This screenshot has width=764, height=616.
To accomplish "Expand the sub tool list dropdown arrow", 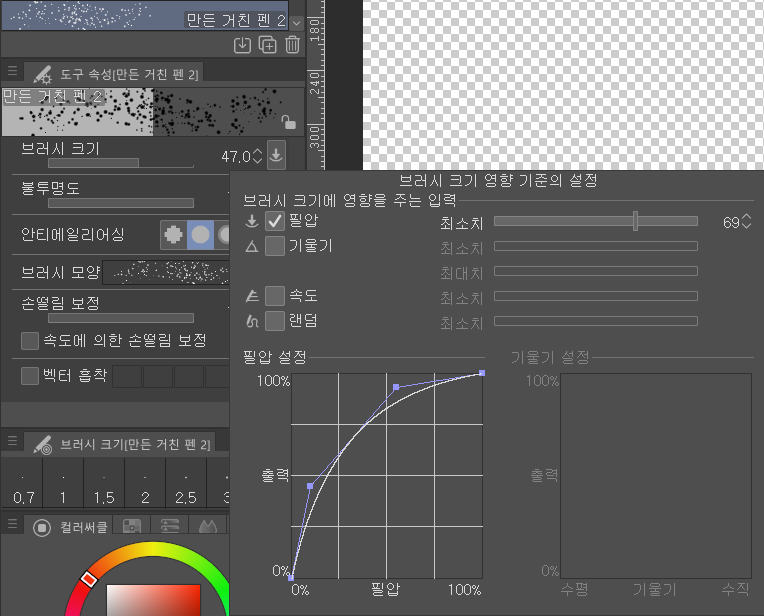I will coord(296,23).
